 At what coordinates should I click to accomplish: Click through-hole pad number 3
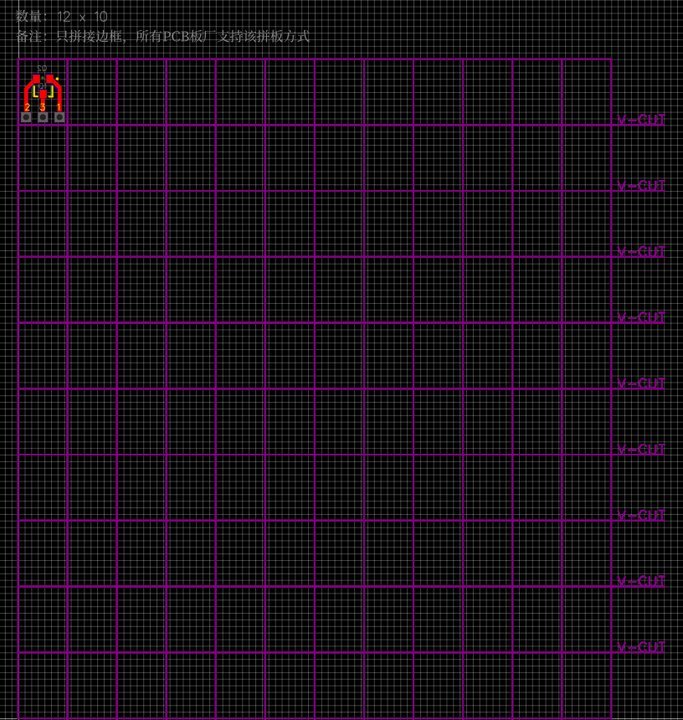click(x=43, y=117)
